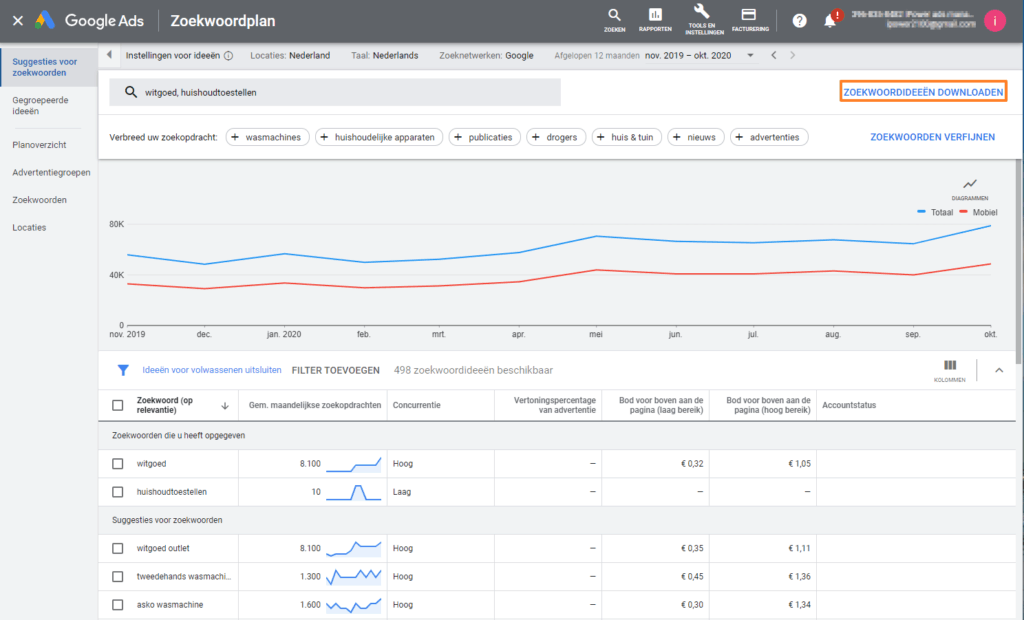Image resolution: width=1024 pixels, height=620 pixels.
Task: Add drogers suggestion chip
Action: coord(556,137)
